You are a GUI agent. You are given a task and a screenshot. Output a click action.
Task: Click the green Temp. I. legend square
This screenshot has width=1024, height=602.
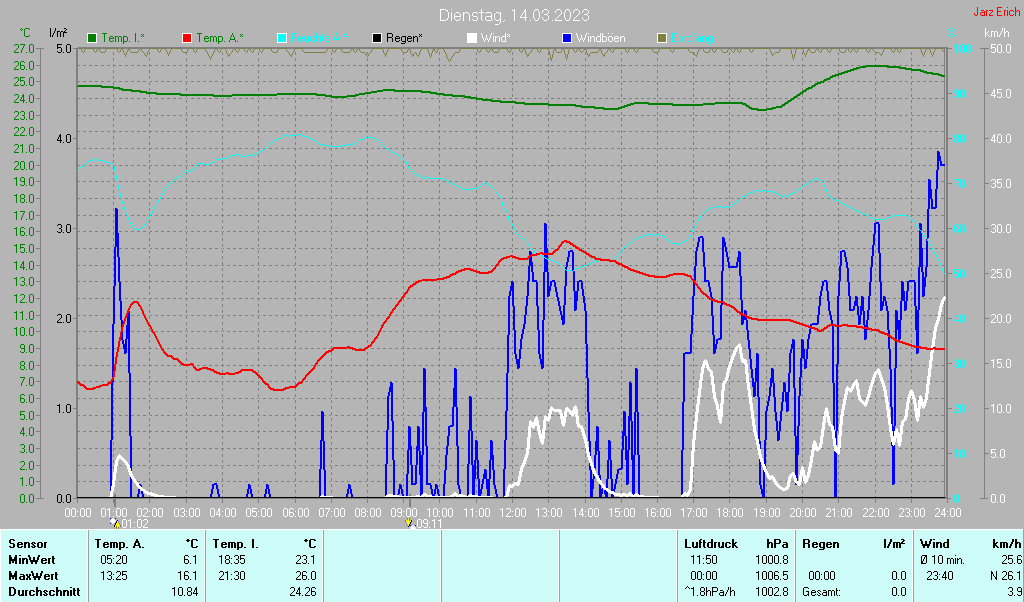(92, 38)
